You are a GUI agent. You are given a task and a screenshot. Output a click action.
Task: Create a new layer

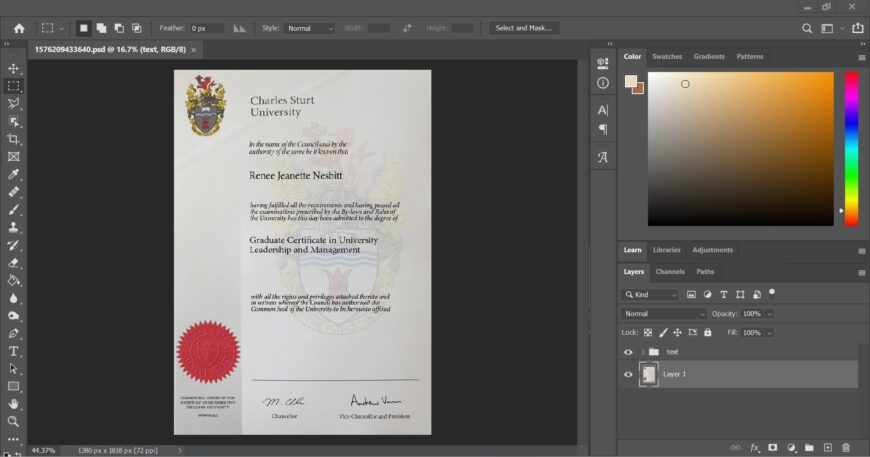click(828, 448)
